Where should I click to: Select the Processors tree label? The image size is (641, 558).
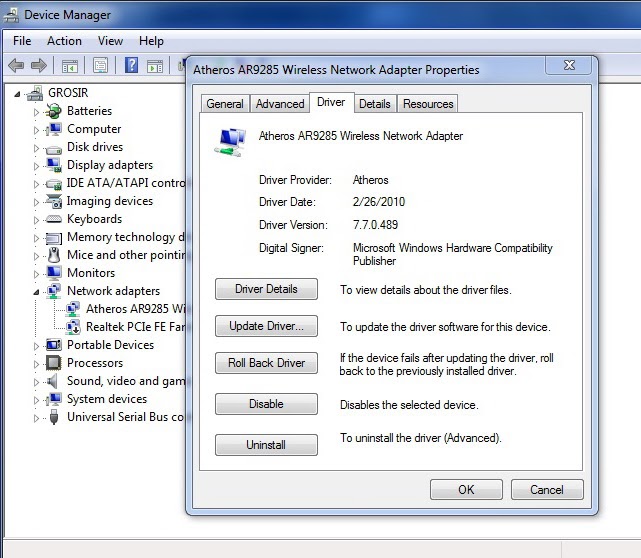point(95,363)
